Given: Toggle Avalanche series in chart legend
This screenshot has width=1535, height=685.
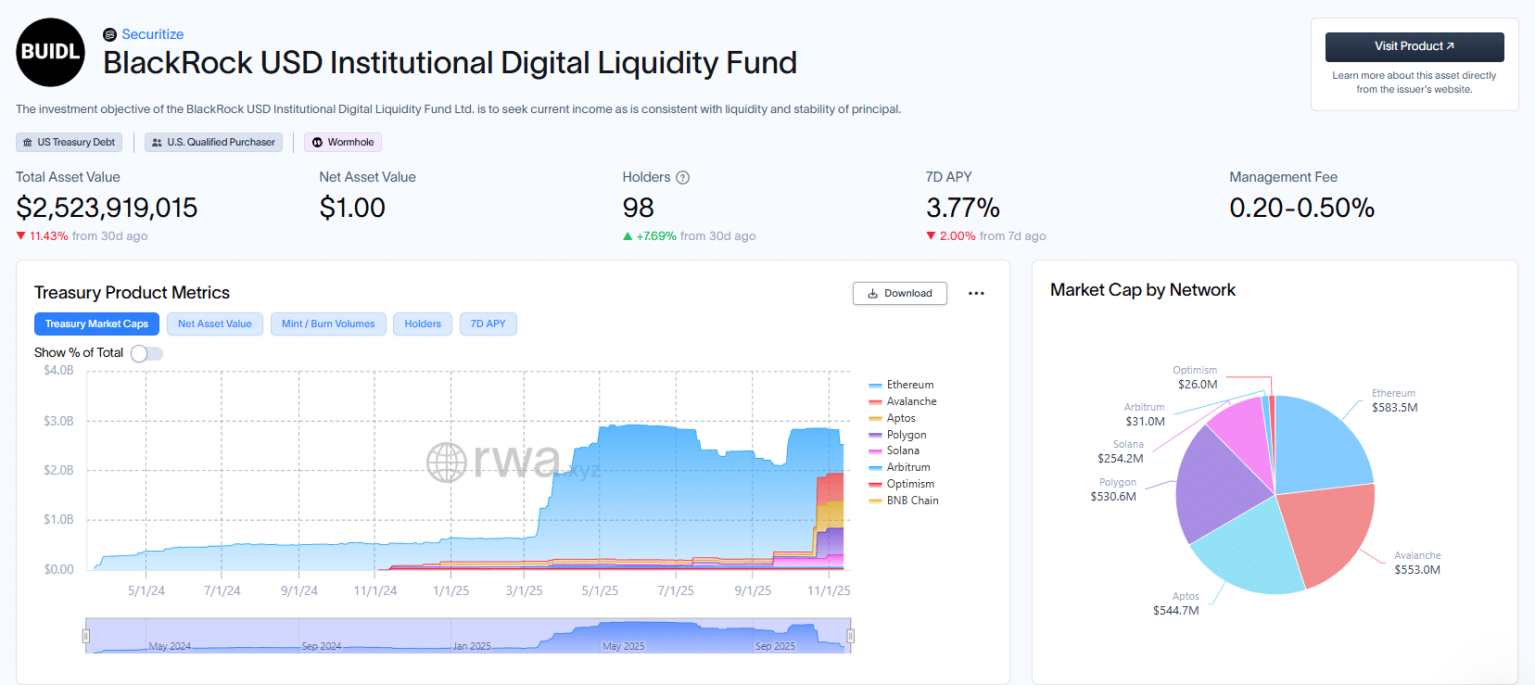Looking at the screenshot, I should [x=902, y=402].
